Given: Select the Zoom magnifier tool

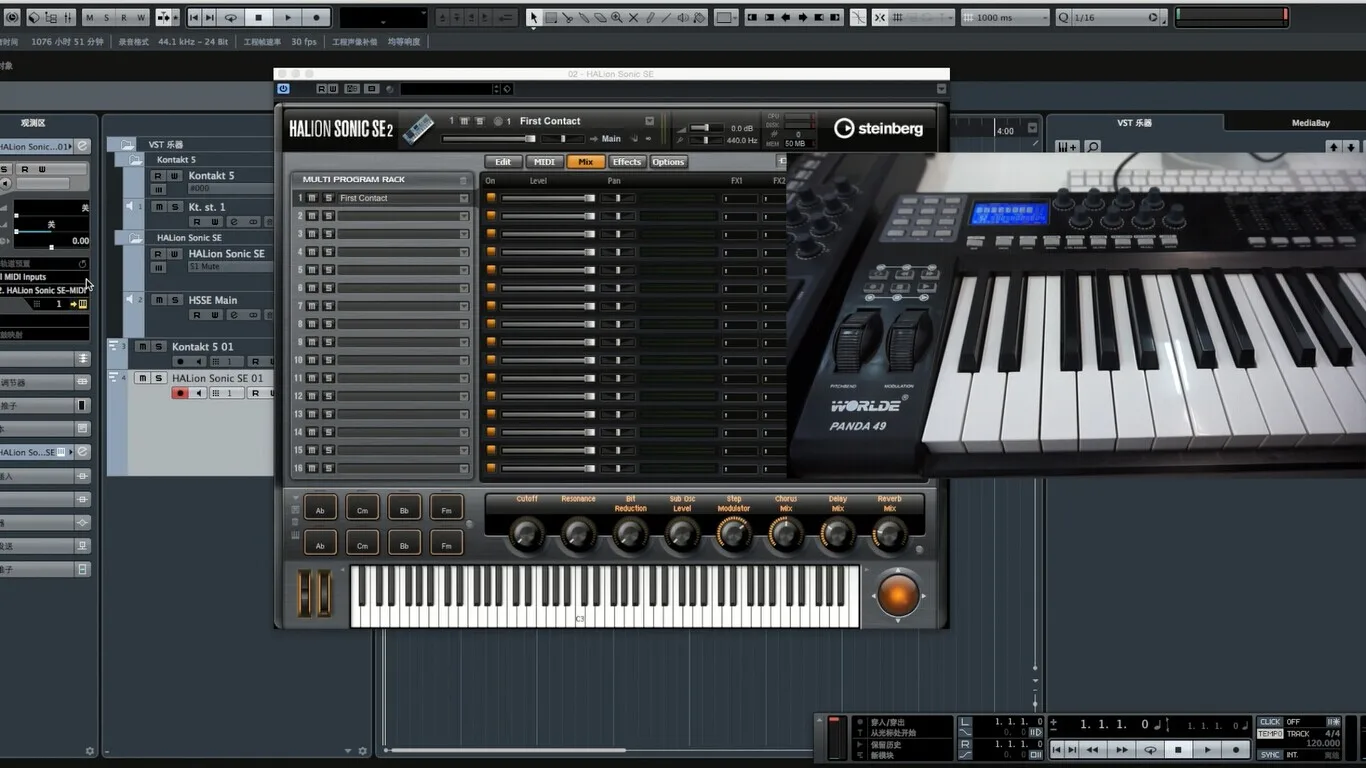Looking at the screenshot, I should coord(617,17).
